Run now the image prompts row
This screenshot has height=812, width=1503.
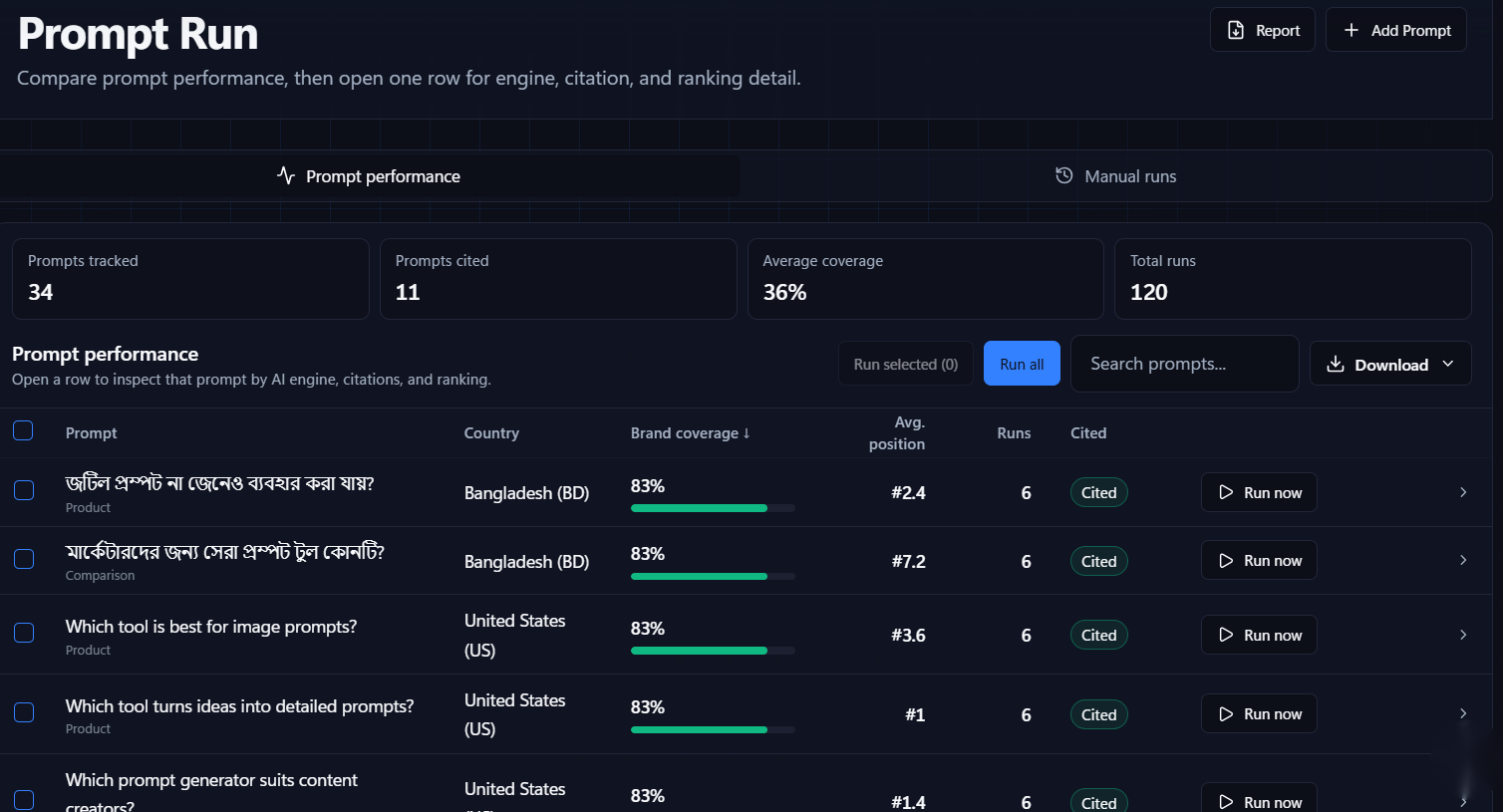(x=1259, y=635)
